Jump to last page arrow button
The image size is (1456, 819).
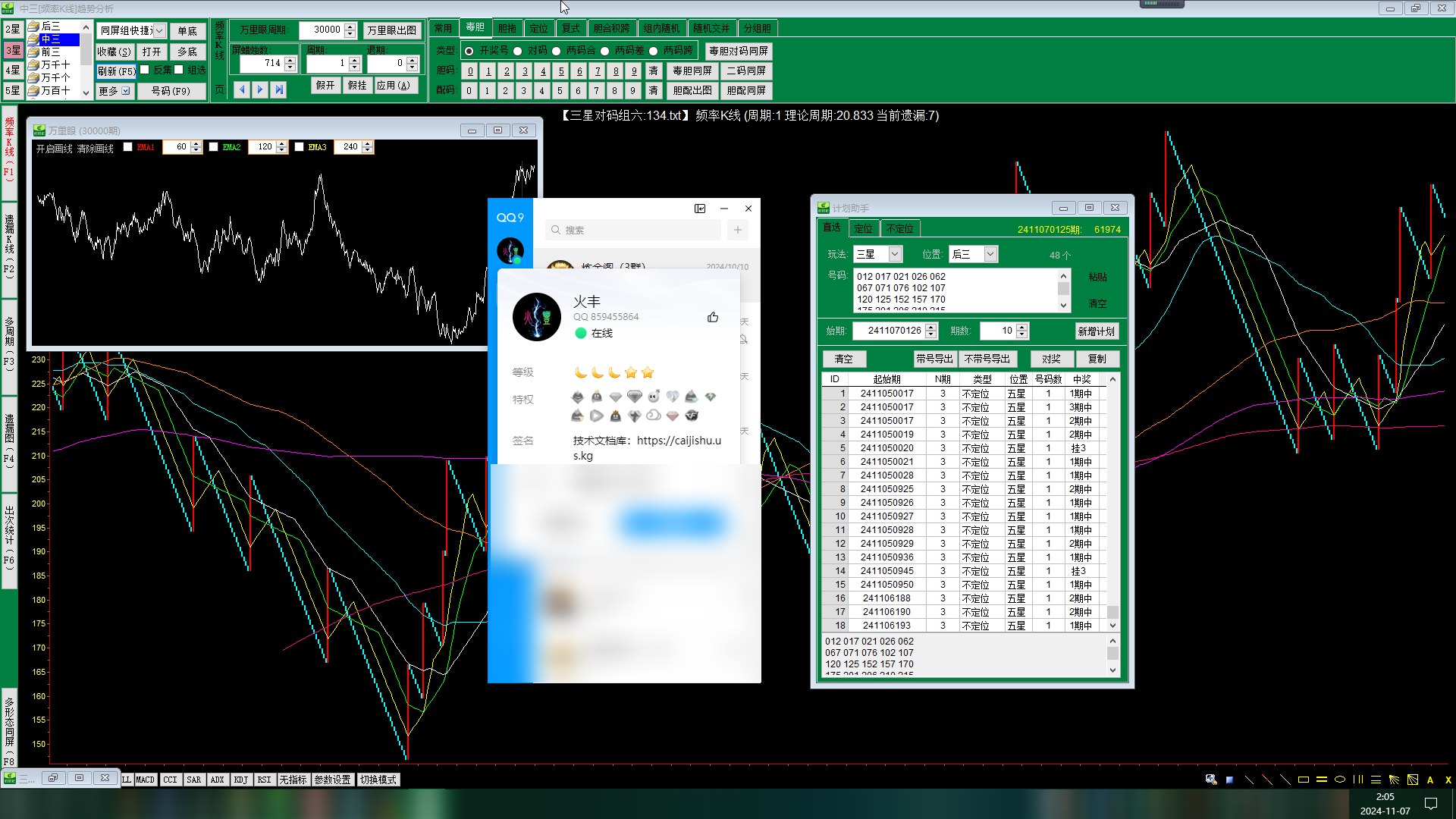(279, 89)
